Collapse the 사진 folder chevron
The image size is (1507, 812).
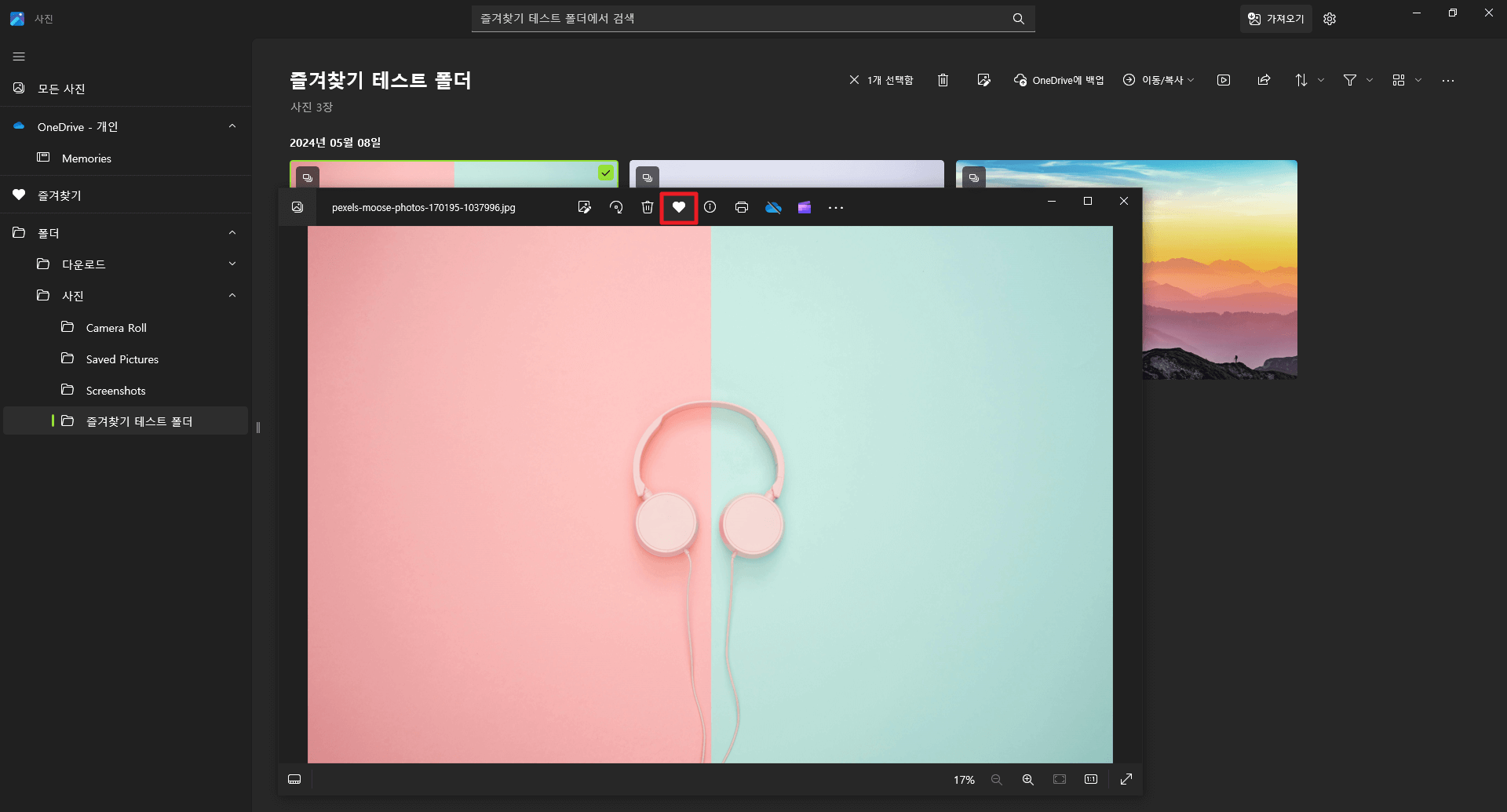click(232, 296)
